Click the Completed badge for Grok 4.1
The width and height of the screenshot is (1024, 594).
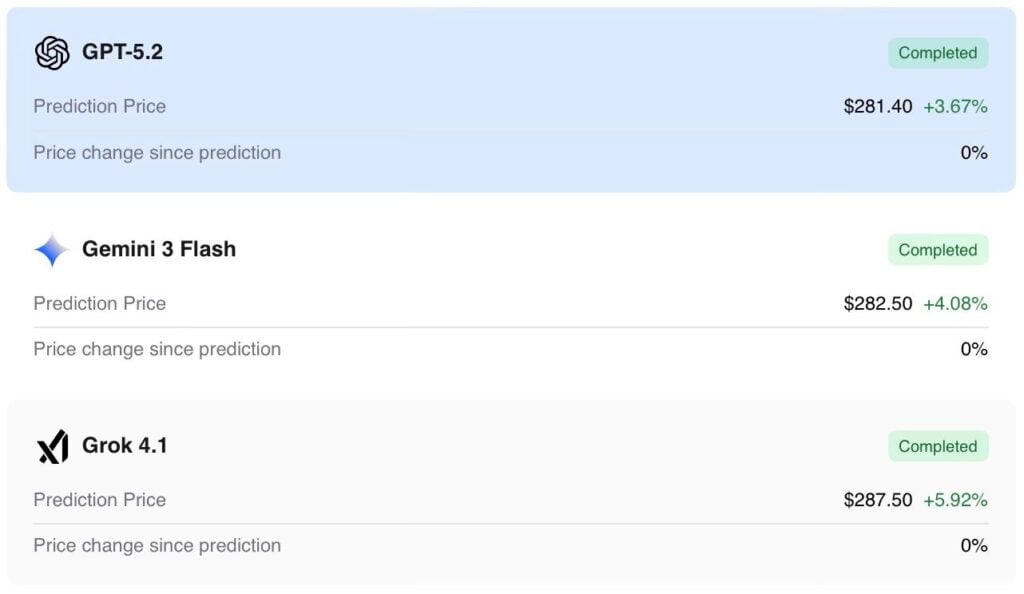click(937, 446)
